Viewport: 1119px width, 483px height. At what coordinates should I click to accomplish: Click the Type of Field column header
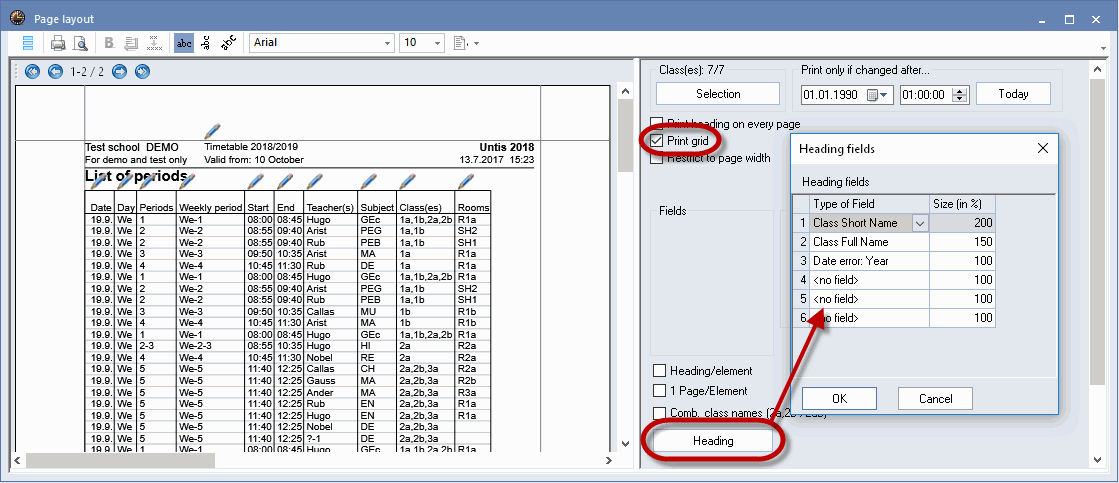click(870, 204)
